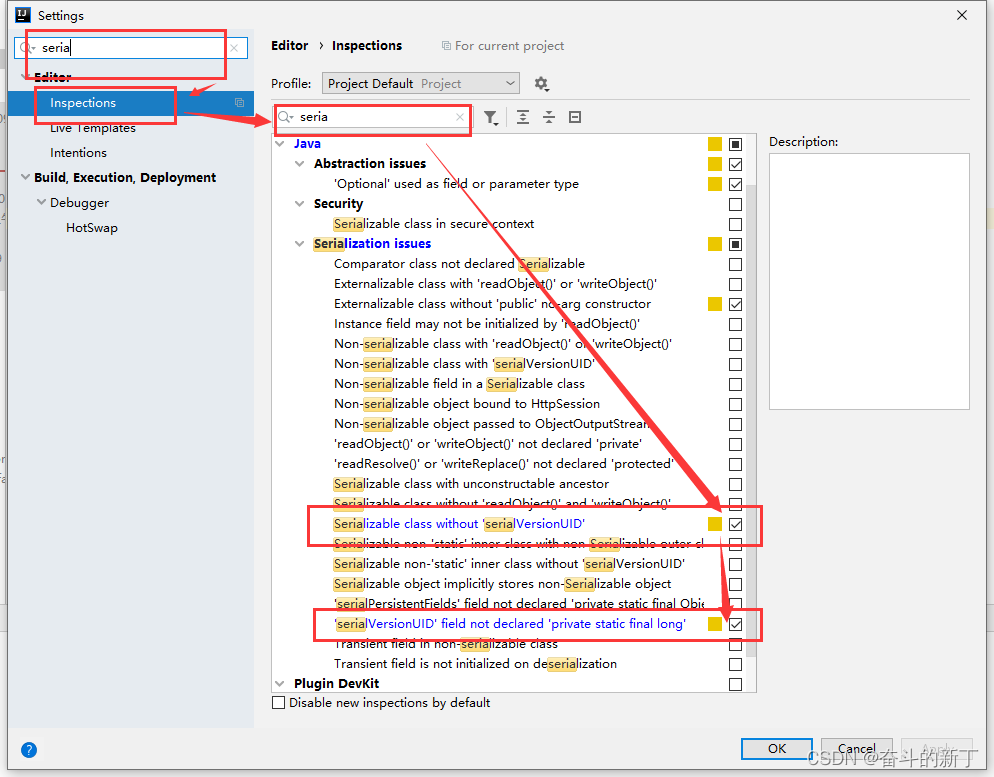Viewport: 994px width, 777px height.
Task: Collapse the Build, Execution, Deployment section
Action: [x=25, y=178]
